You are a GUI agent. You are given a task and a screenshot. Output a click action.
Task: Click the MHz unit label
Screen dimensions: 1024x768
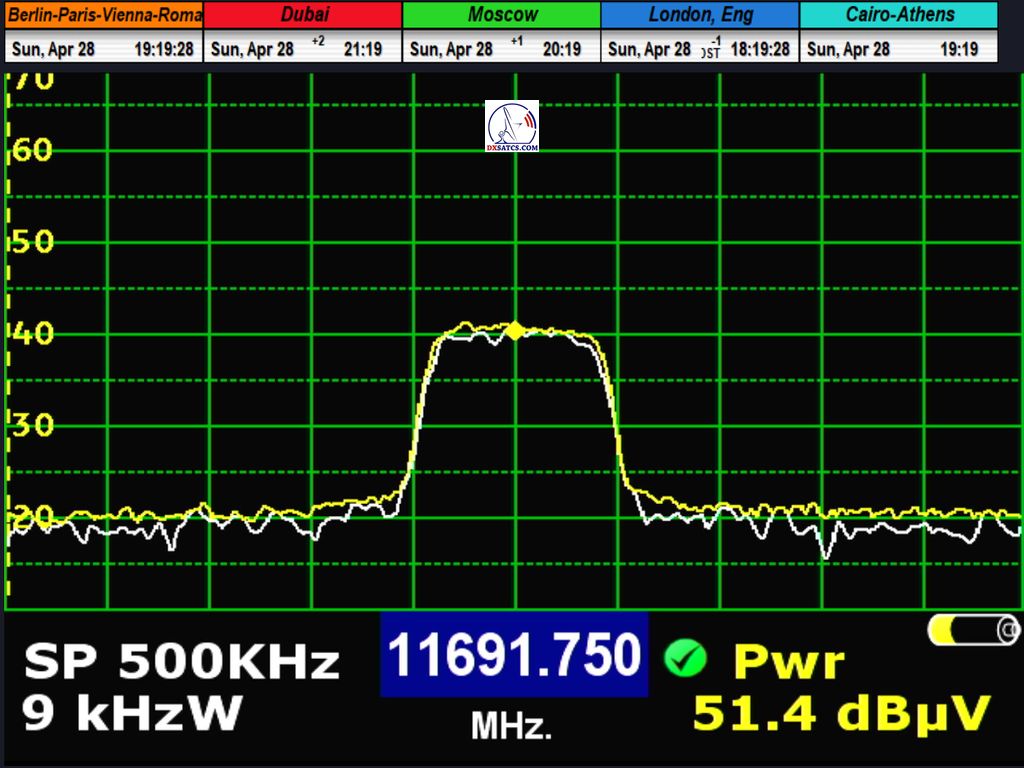pyautogui.click(x=511, y=727)
